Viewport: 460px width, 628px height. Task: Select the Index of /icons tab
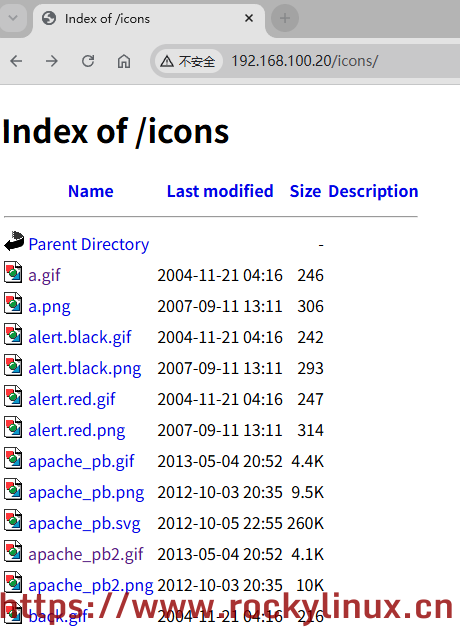coord(148,19)
